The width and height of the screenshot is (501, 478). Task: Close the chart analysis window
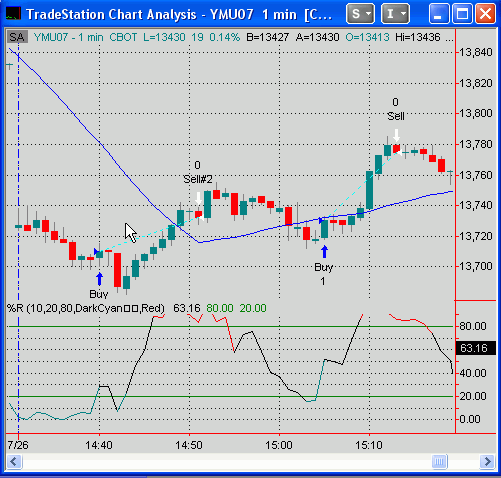click(x=485, y=14)
